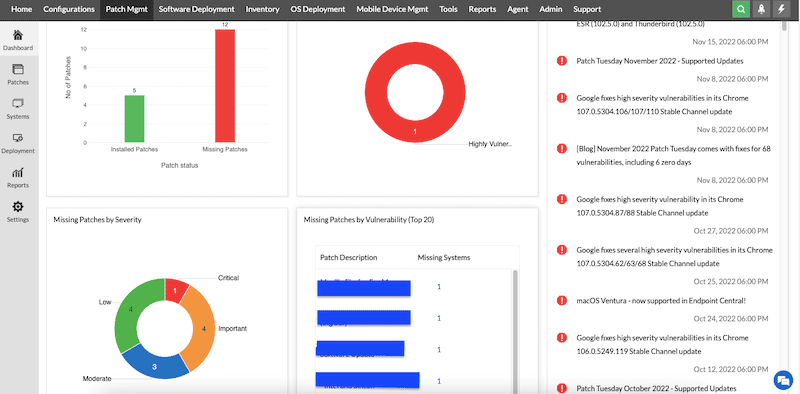Open the Admin menu
The image size is (800, 394).
click(551, 9)
